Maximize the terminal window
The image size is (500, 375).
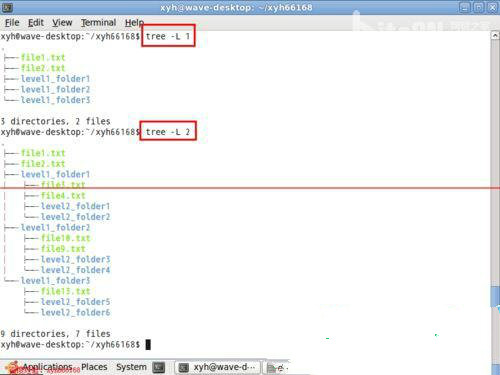pyautogui.click(x=479, y=7)
